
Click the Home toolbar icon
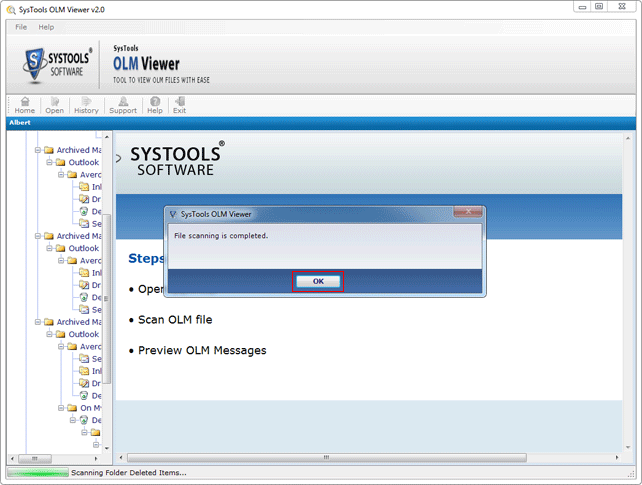point(25,106)
